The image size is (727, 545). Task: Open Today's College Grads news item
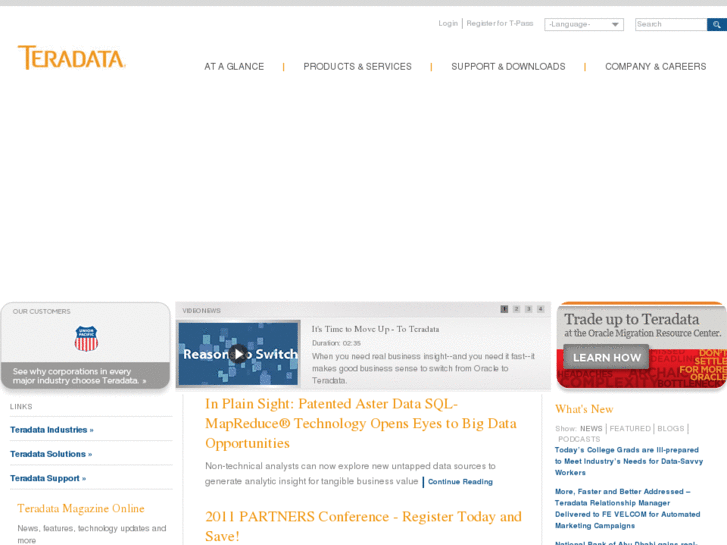click(629, 461)
